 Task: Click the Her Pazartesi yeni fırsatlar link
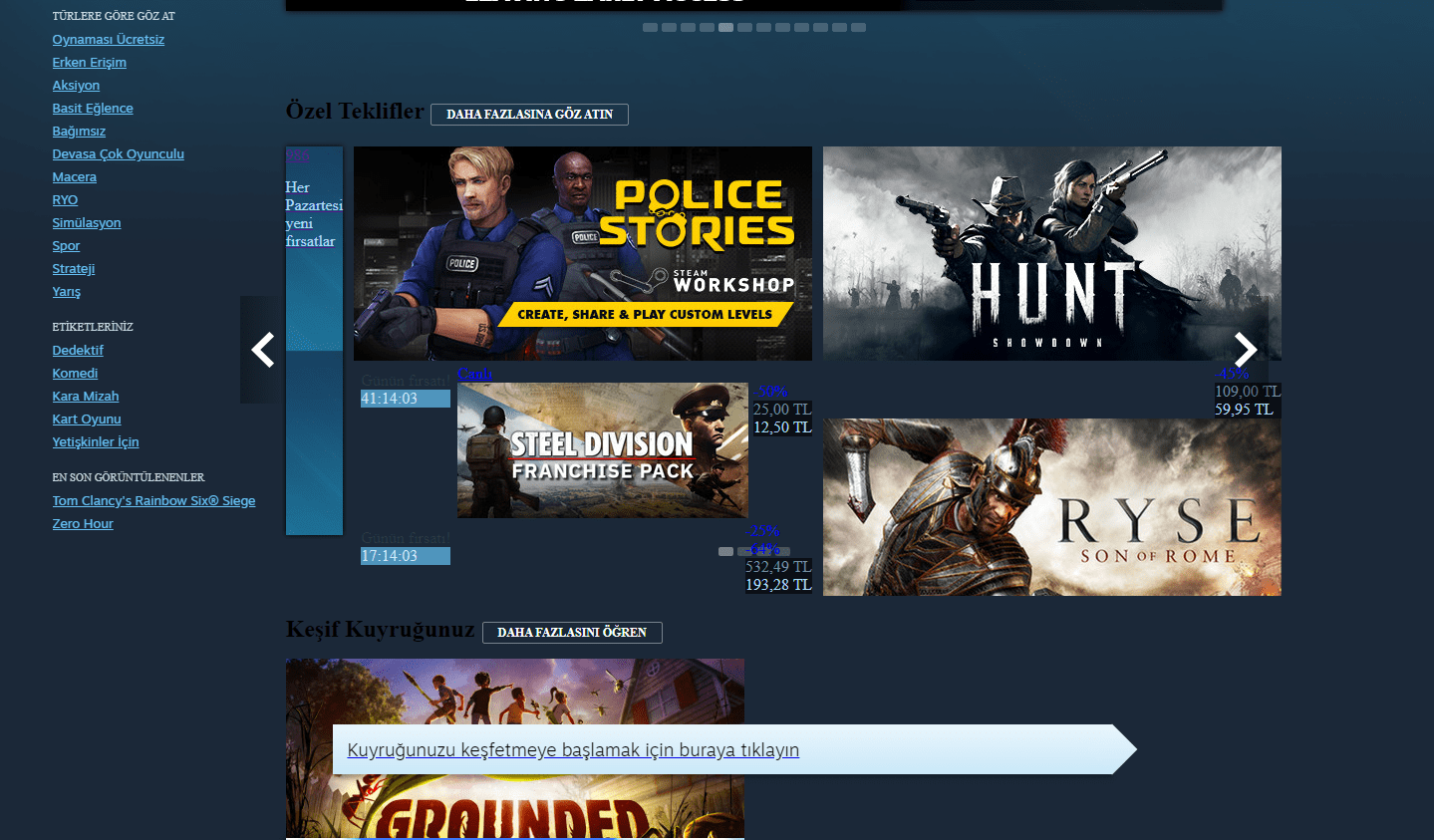click(314, 214)
